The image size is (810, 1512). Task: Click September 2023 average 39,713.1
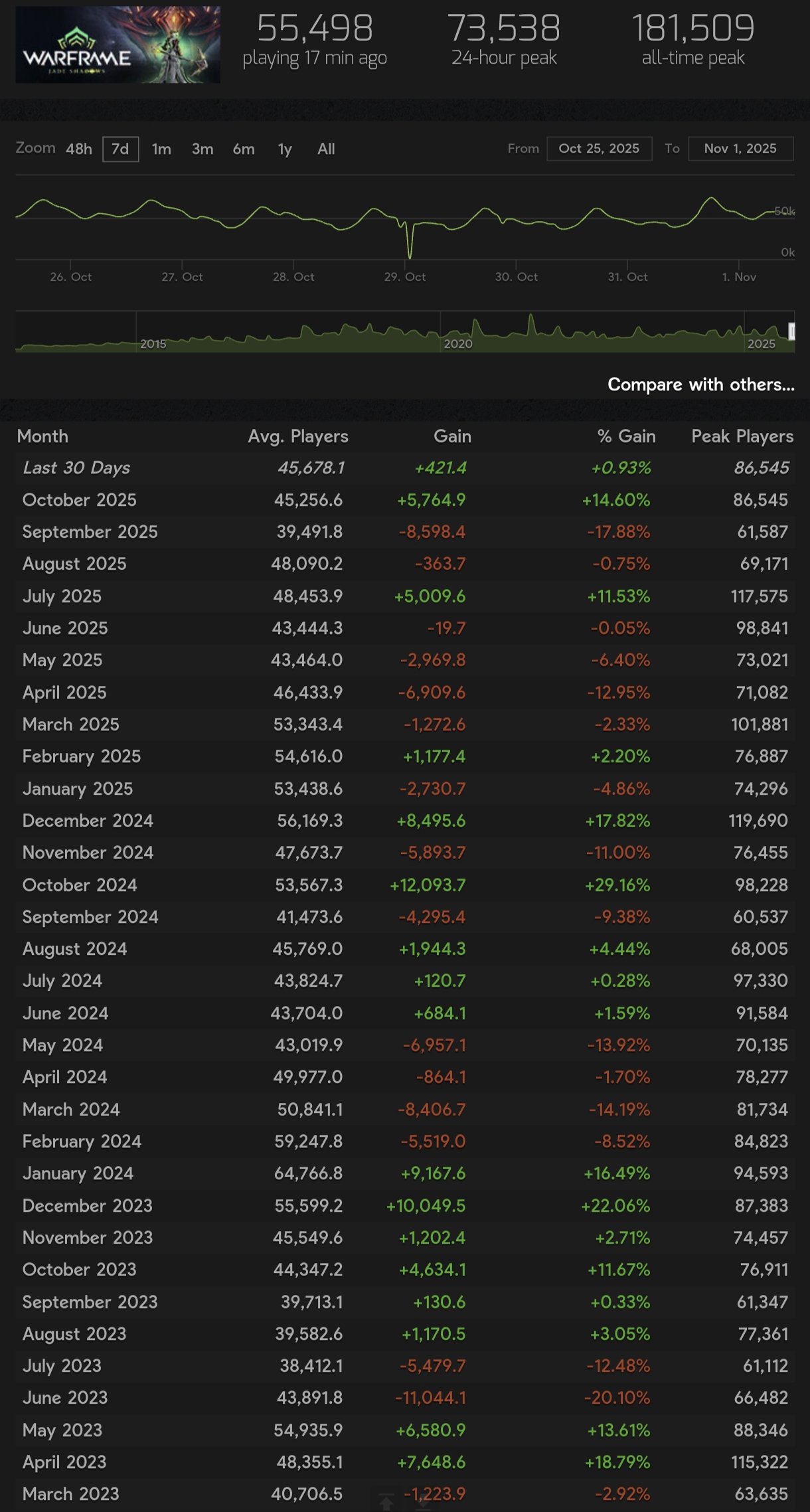coord(312,1302)
